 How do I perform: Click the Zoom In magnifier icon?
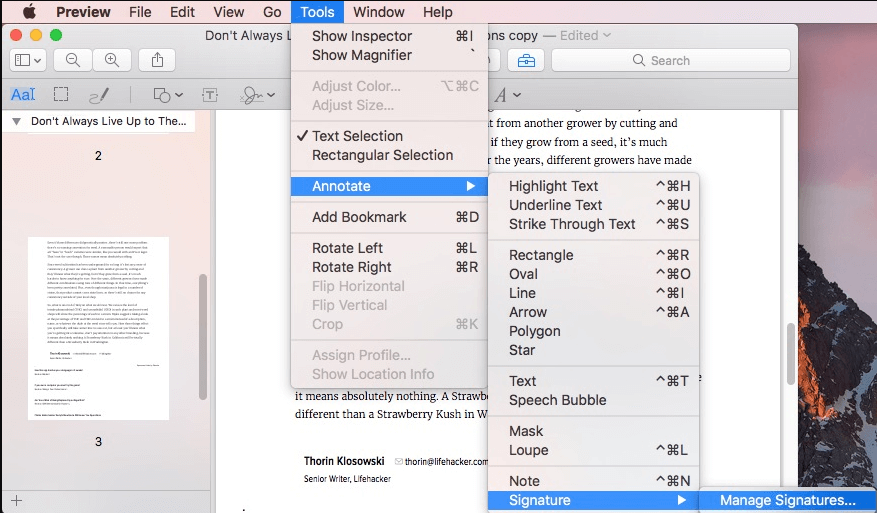click(111, 60)
